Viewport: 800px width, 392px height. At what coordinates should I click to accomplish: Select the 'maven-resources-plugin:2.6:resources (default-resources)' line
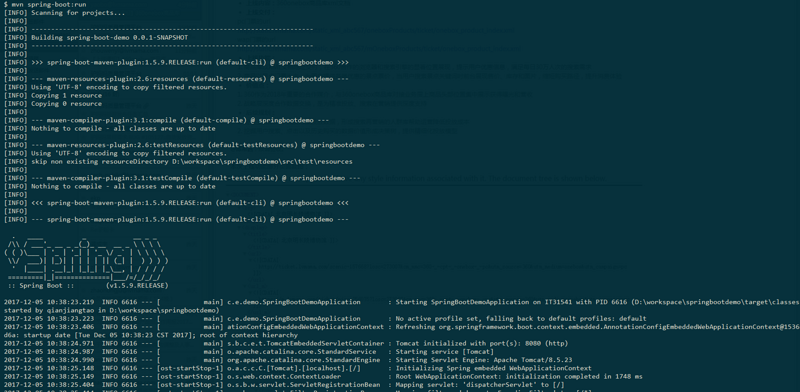click(x=176, y=79)
